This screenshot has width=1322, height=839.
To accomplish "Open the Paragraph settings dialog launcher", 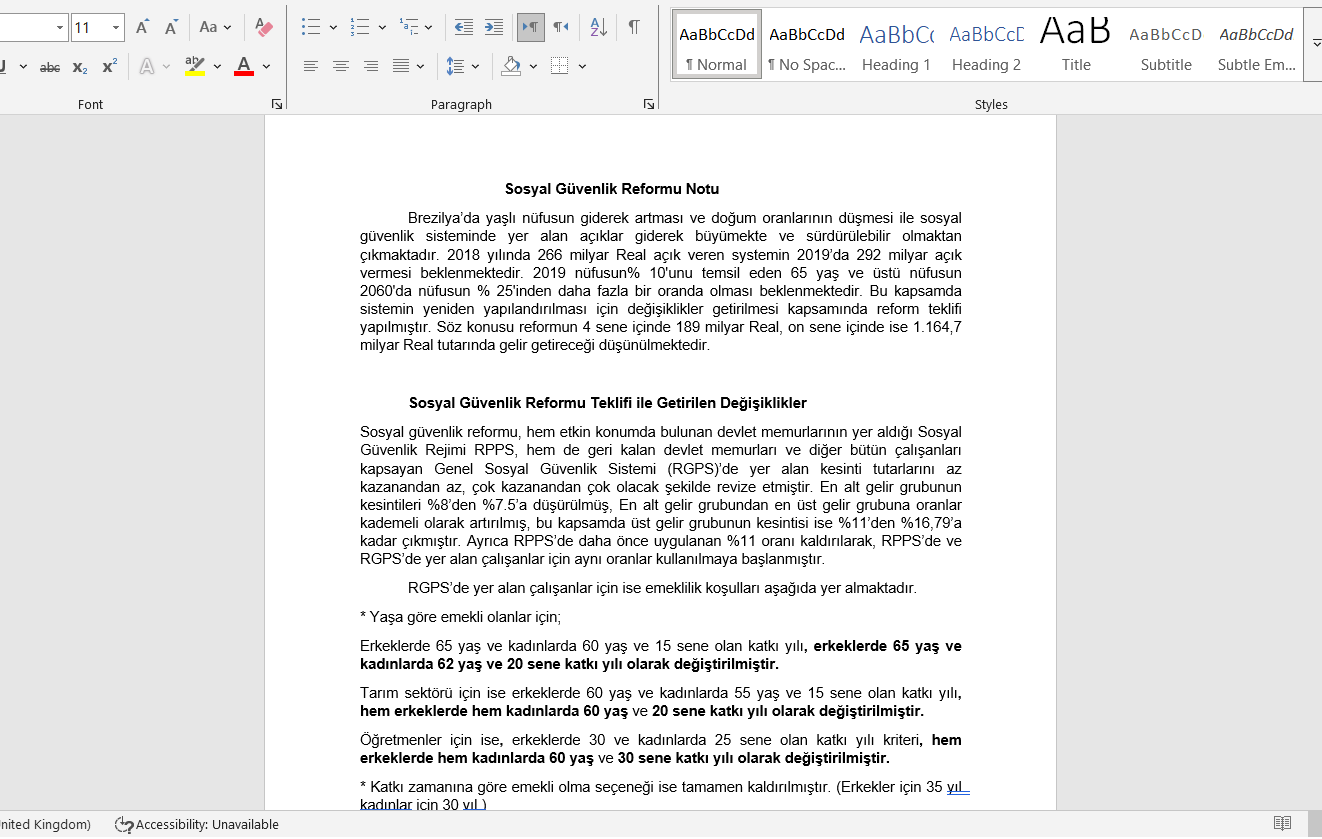I will pyautogui.click(x=649, y=104).
